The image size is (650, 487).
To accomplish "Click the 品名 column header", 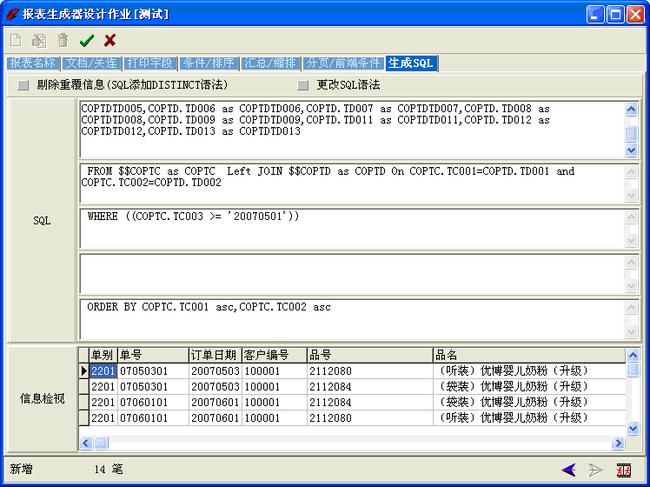I will coord(529,355).
